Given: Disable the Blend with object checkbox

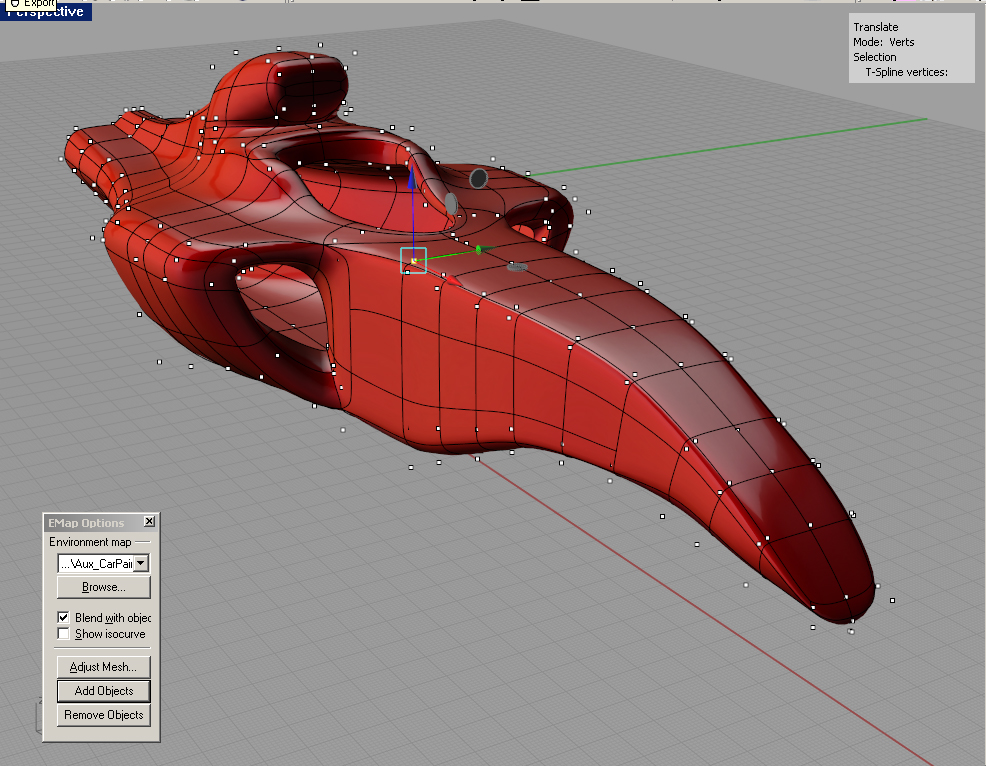Looking at the screenshot, I should [x=64, y=618].
